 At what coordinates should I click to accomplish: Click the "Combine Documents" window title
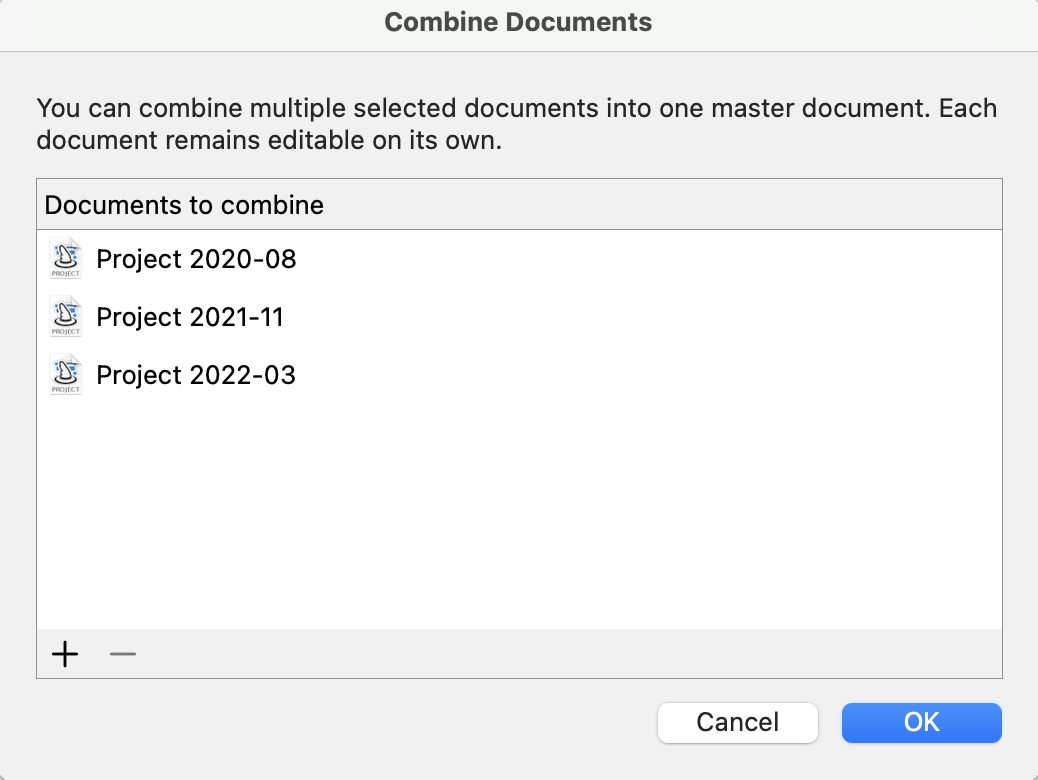[518, 22]
